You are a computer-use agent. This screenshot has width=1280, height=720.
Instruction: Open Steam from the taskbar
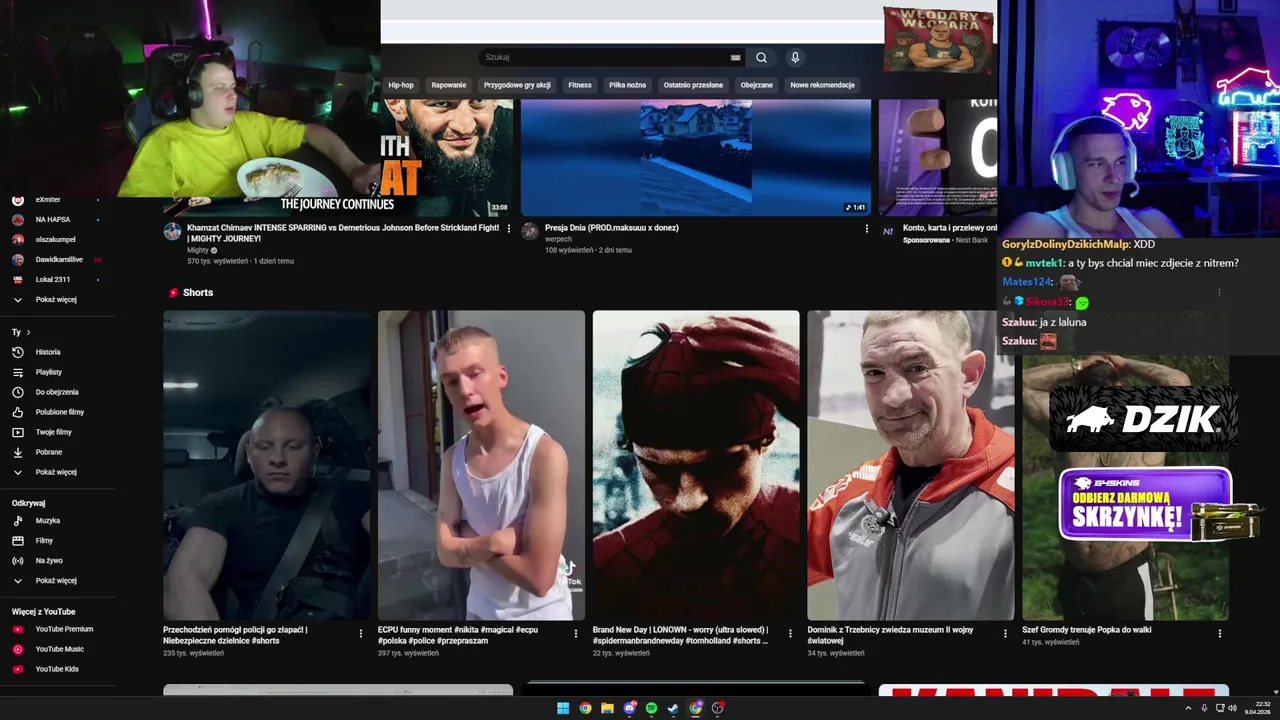(x=673, y=708)
